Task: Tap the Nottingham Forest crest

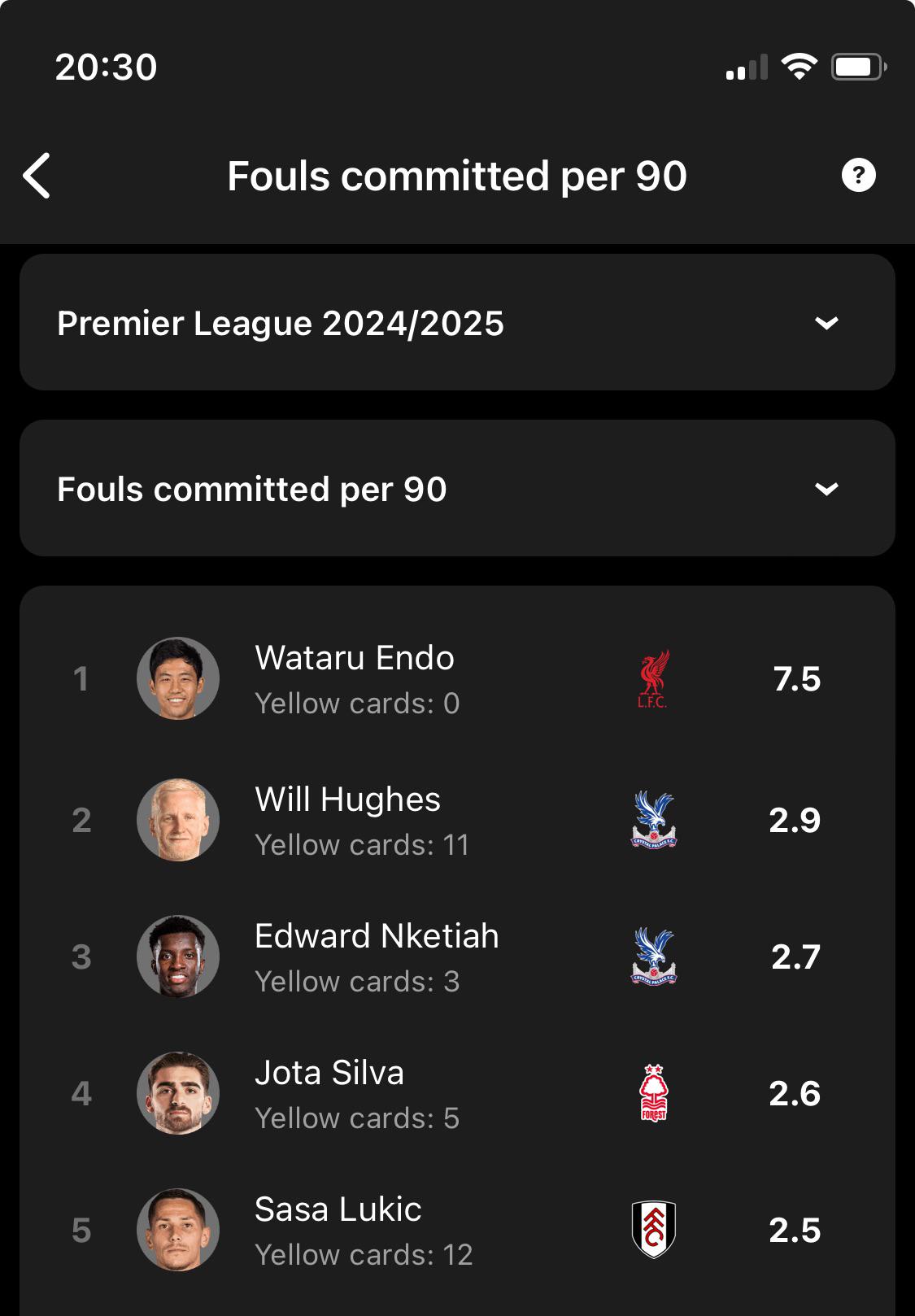Action: click(653, 1093)
